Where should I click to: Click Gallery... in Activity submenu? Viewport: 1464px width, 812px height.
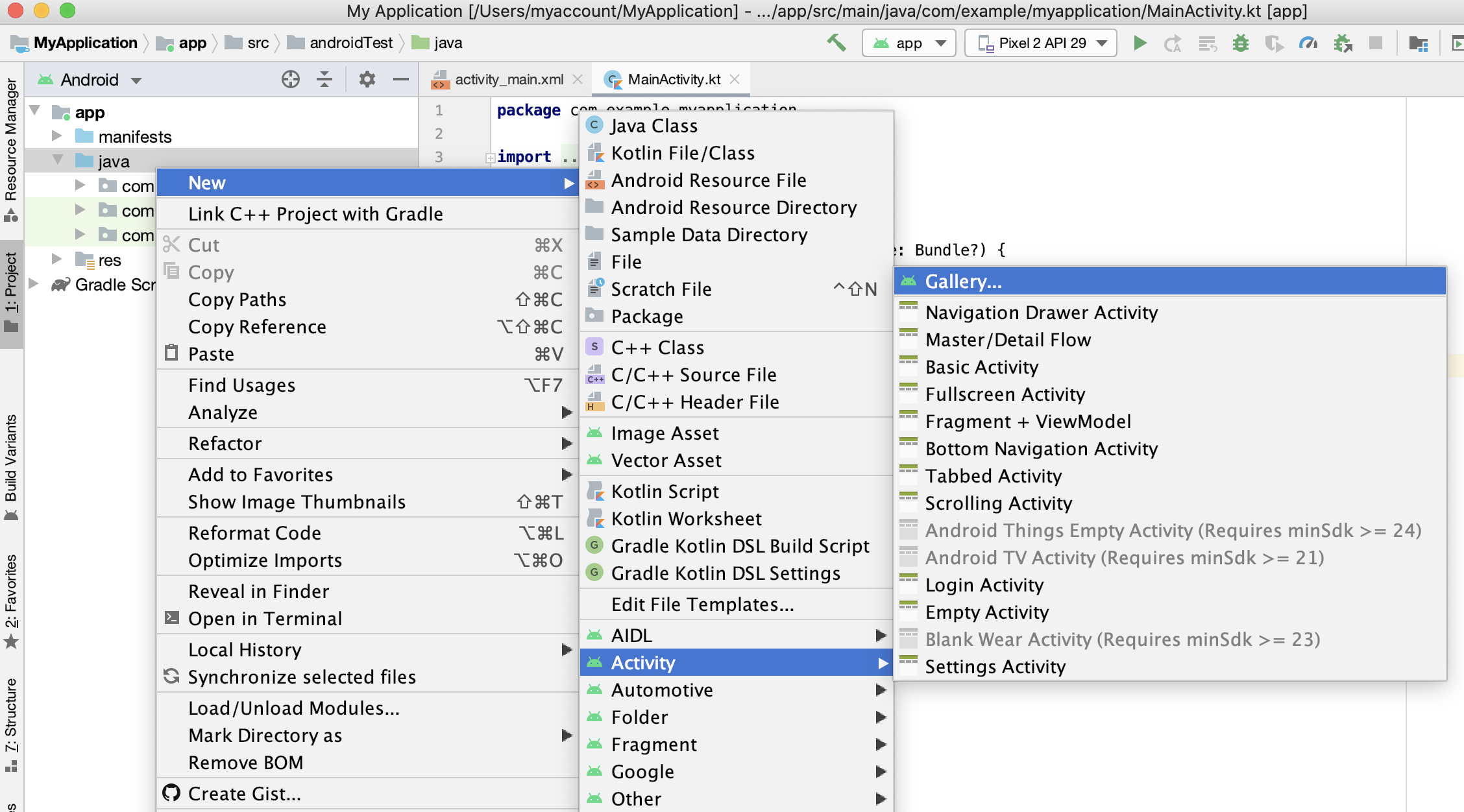pyautogui.click(x=963, y=281)
